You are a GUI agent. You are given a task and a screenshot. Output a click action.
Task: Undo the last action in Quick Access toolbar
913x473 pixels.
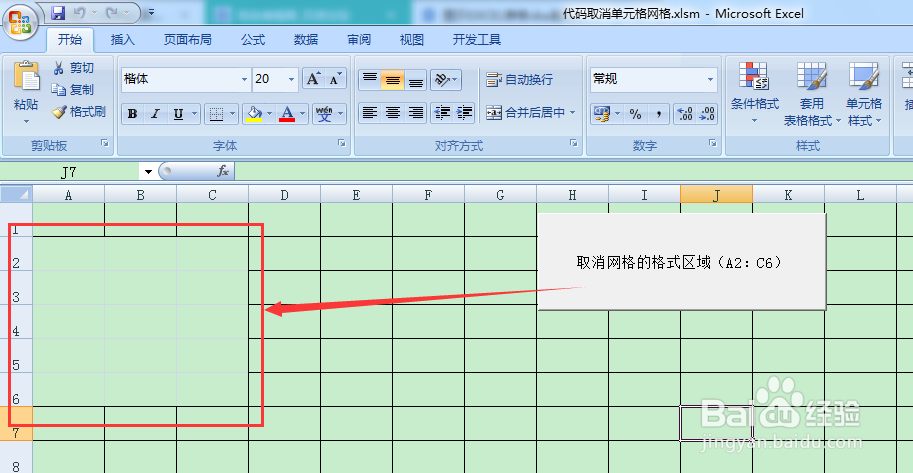[79, 12]
